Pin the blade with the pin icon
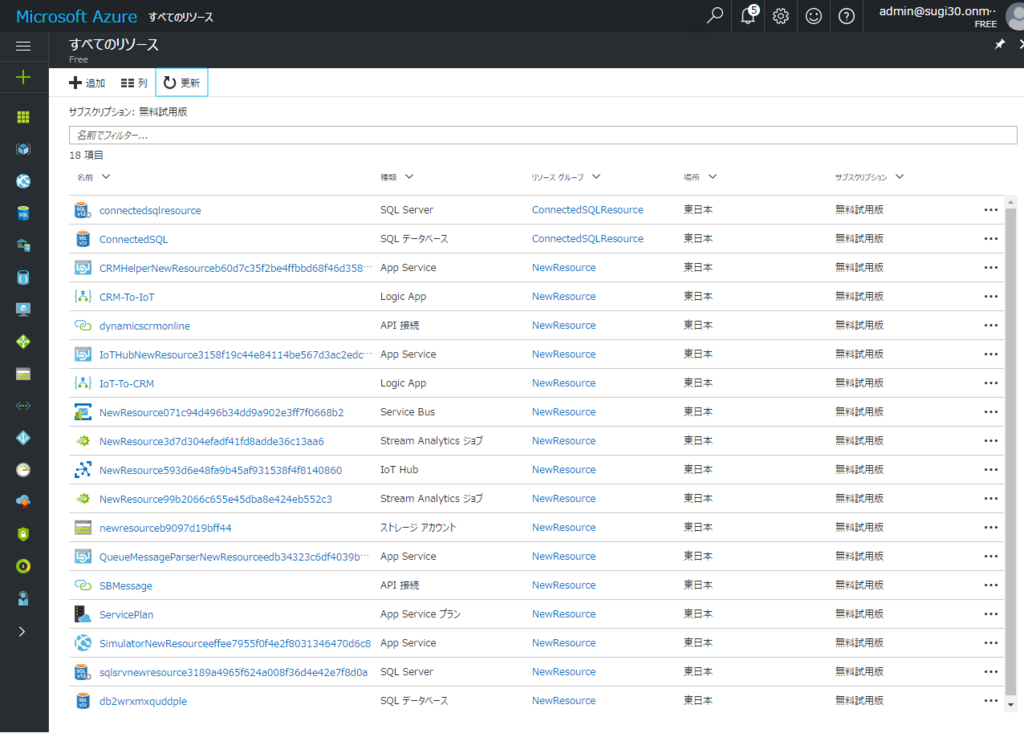Image resolution: width=1024 pixels, height=733 pixels. click(x=999, y=44)
